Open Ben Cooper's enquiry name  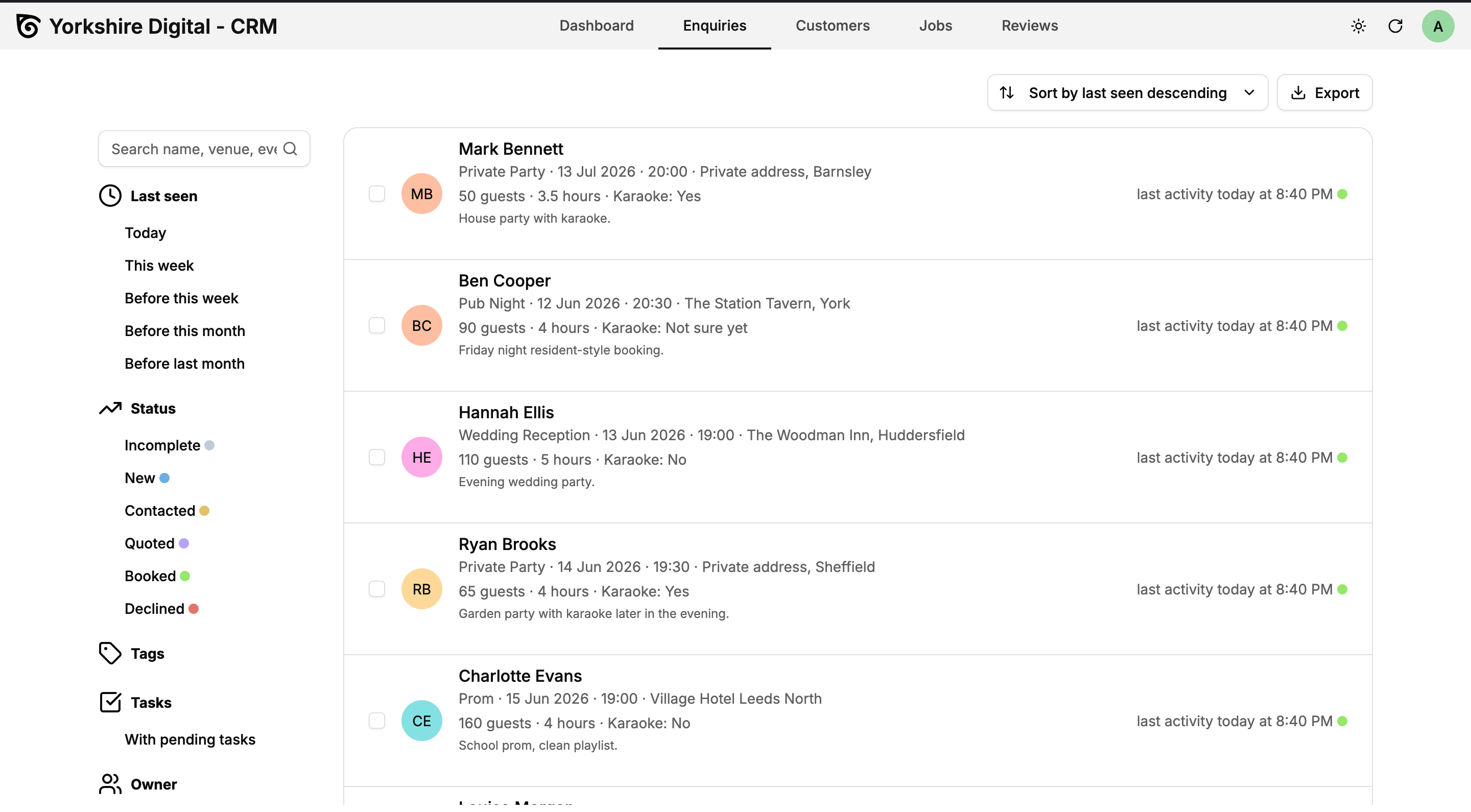504,280
